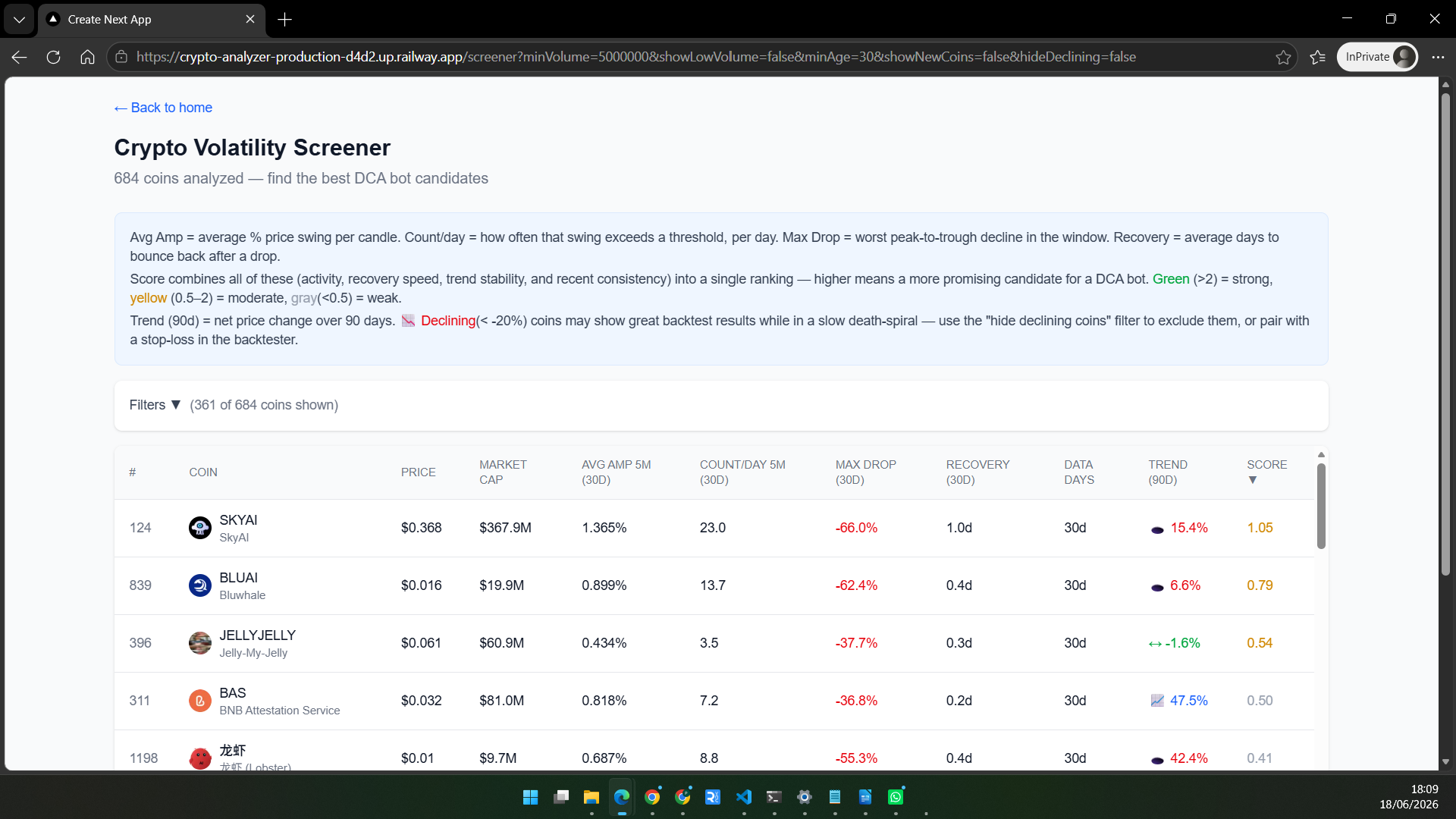Open the Settings gear on the taskbar

805,797
